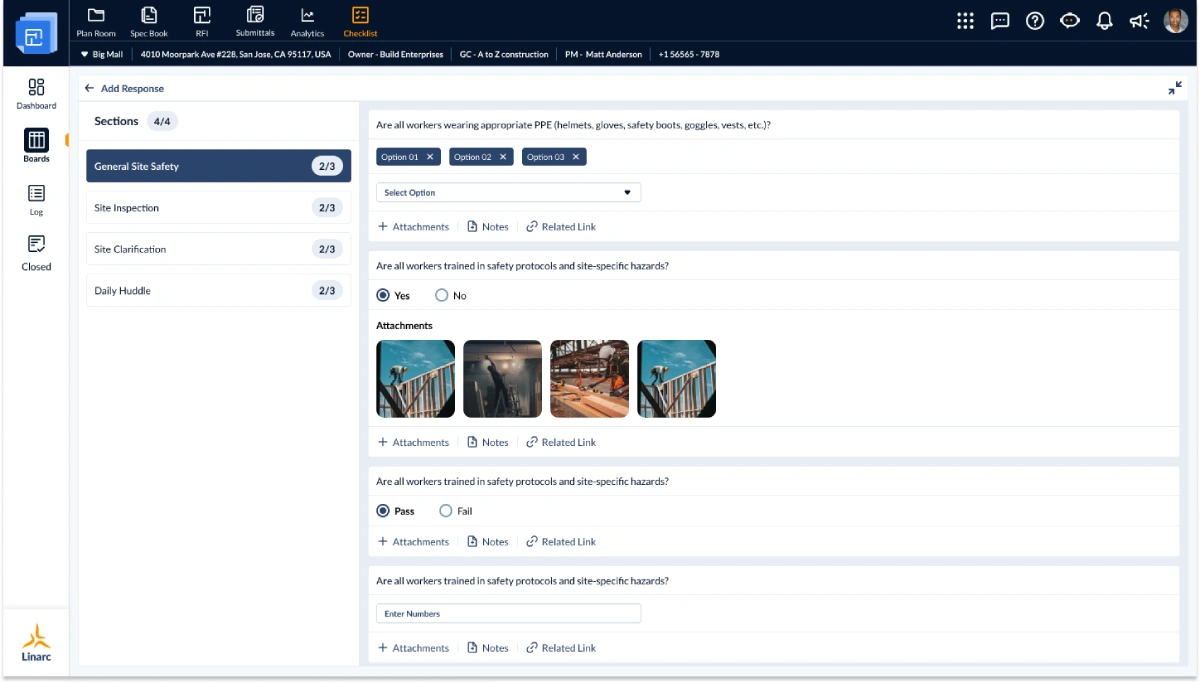
Task: Remove Option 02 tag
Action: [503, 157]
